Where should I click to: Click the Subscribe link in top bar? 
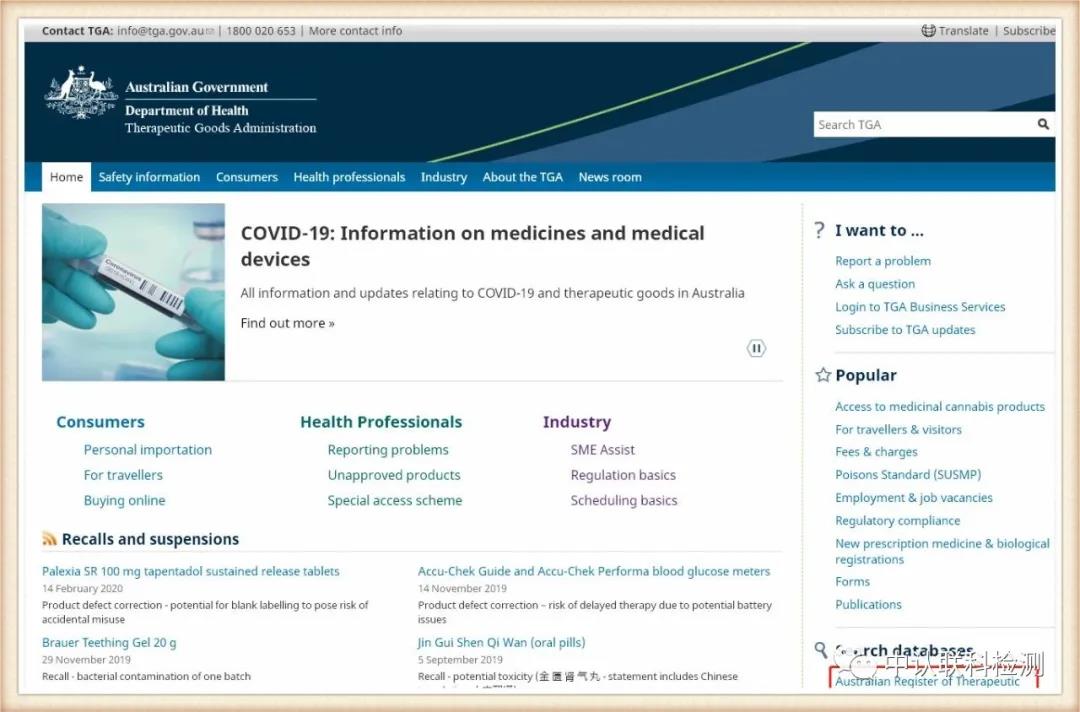[x=1028, y=31]
